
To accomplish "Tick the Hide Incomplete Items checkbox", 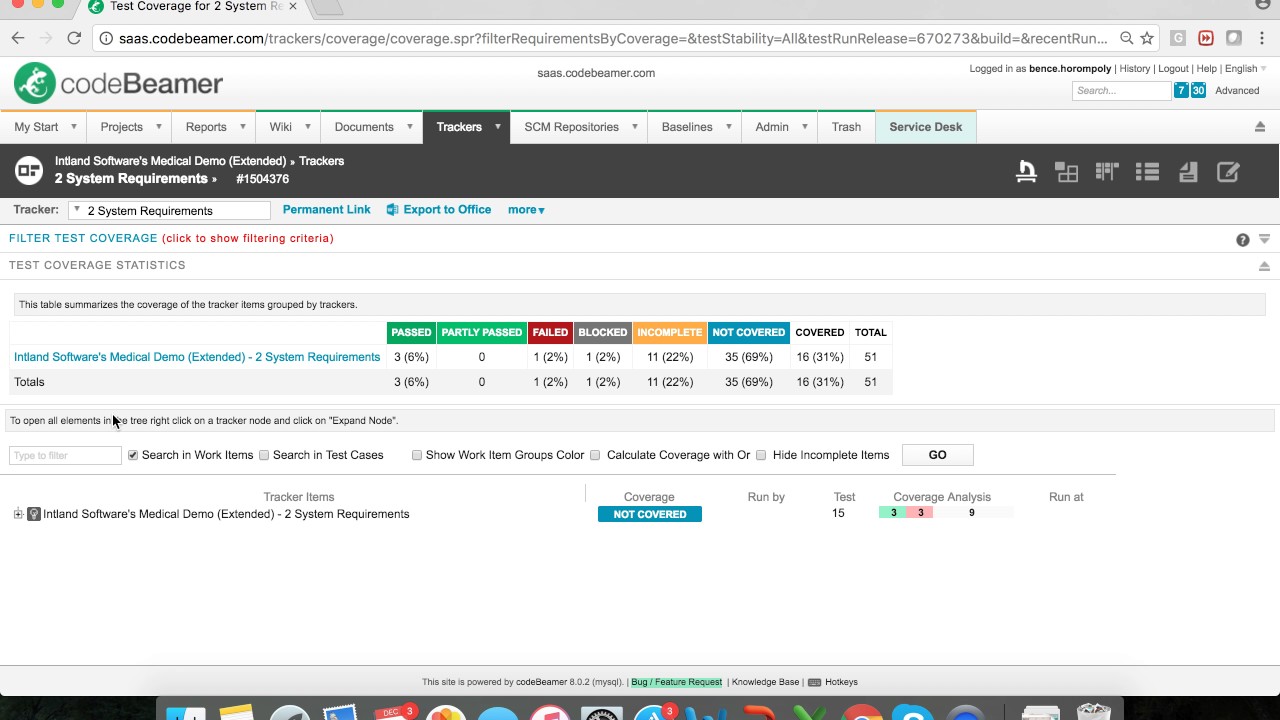I will pos(761,455).
